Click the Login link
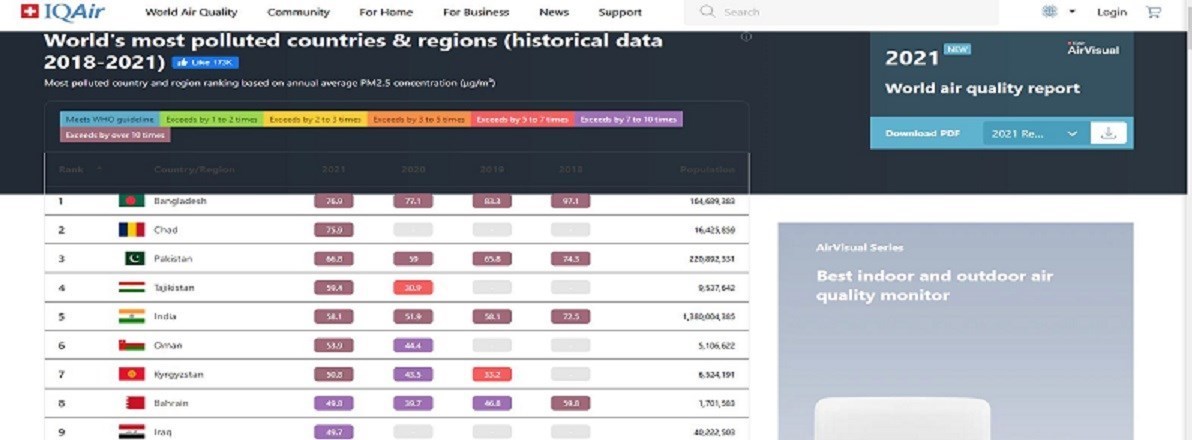Viewport: 1192px width, 440px height. [x=1111, y=13]
